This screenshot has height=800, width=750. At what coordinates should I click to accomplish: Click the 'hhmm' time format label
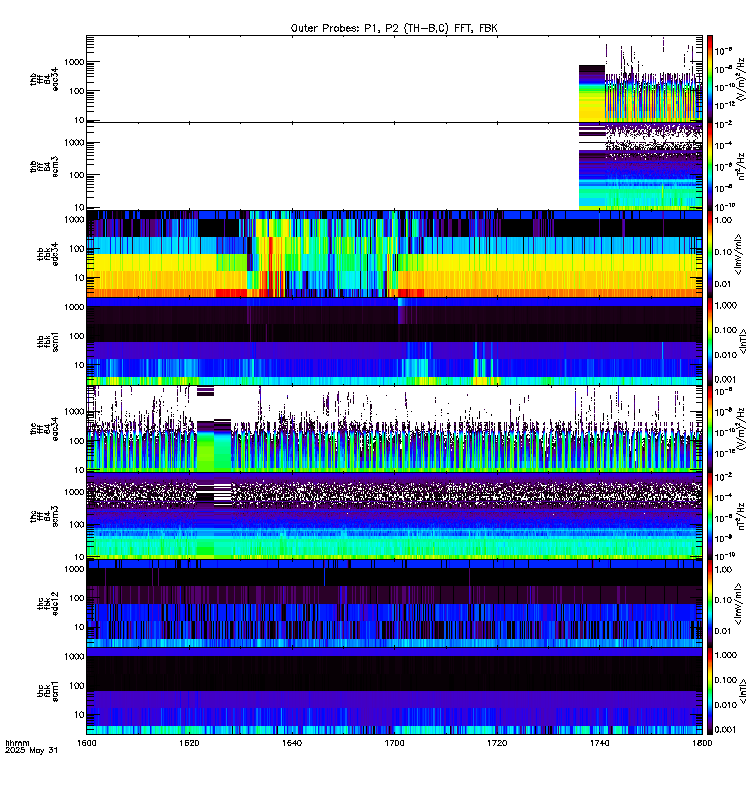tap(17, 743)
